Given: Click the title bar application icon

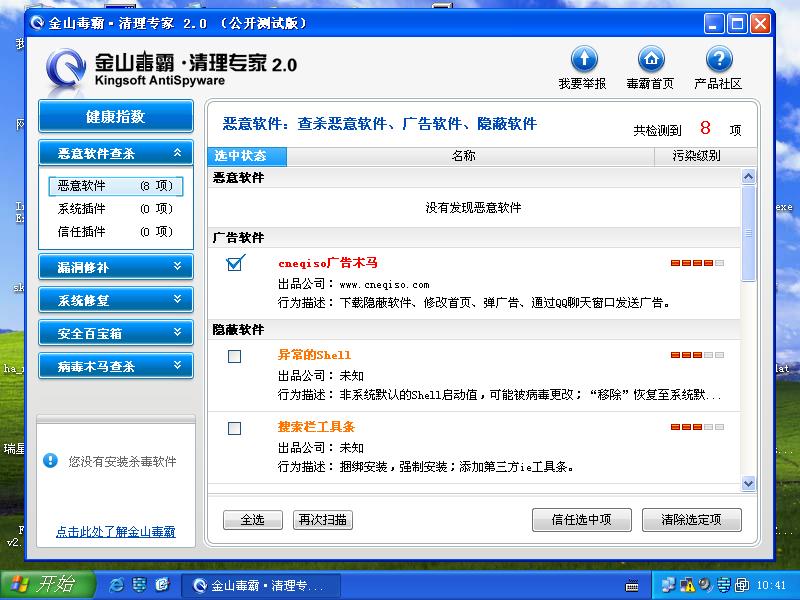Looking at the screenshot, I should (x=36, y=23).
